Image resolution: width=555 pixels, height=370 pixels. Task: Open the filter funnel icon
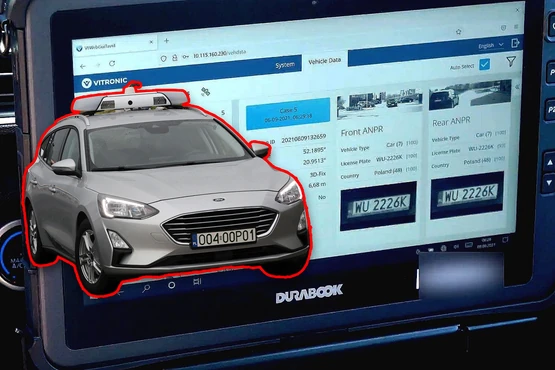coord(510,61)
